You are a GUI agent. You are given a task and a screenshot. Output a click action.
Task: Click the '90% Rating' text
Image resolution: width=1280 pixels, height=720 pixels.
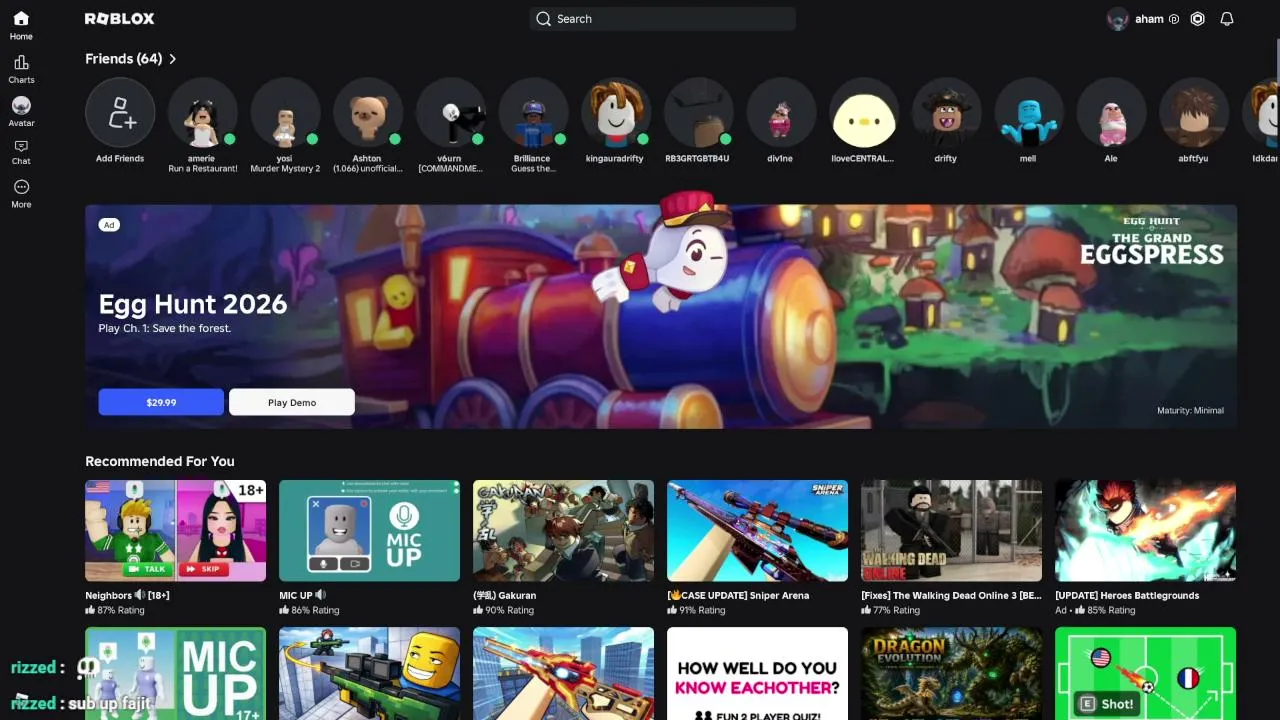click(x=509, y=610)
